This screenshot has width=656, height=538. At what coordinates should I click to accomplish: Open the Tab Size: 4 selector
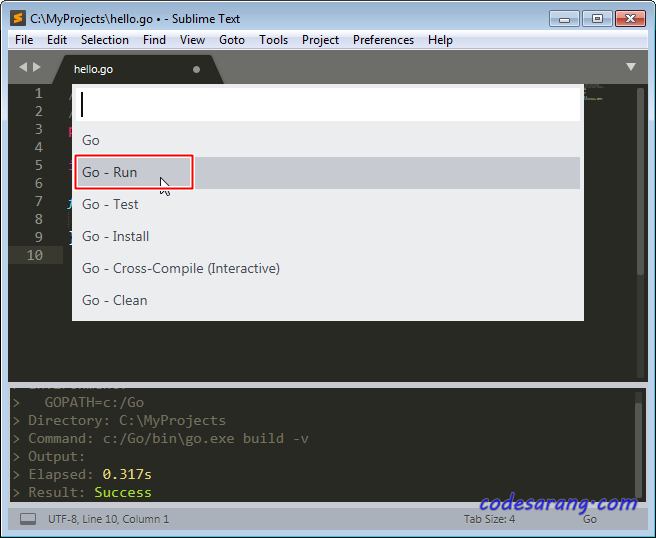point(489,519)
